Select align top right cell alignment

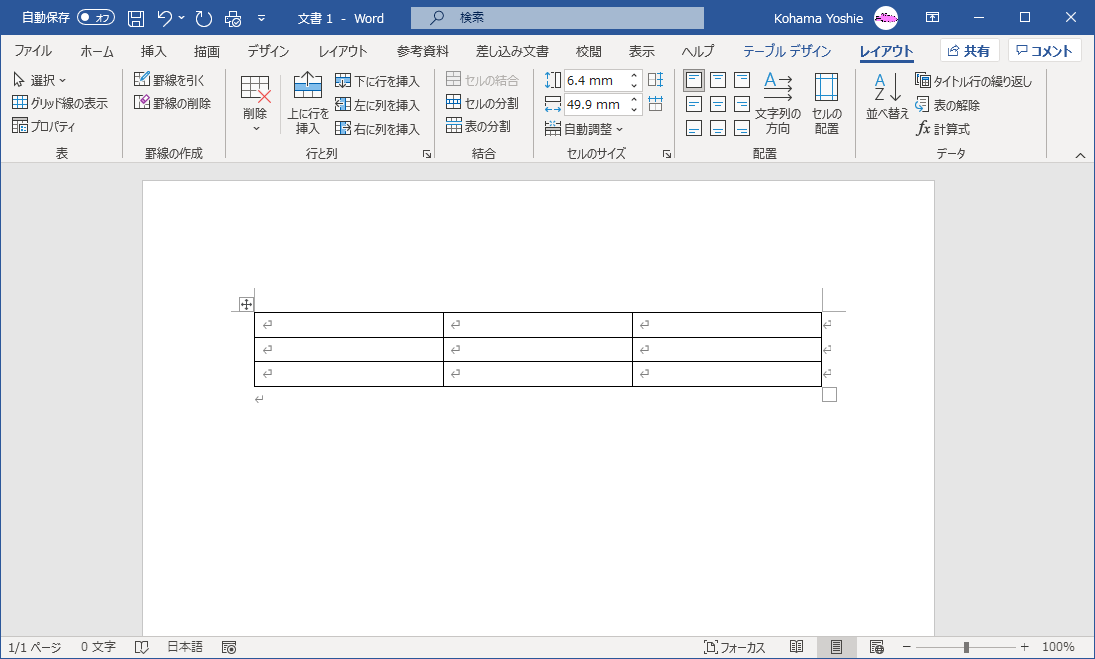coord(742,80)
